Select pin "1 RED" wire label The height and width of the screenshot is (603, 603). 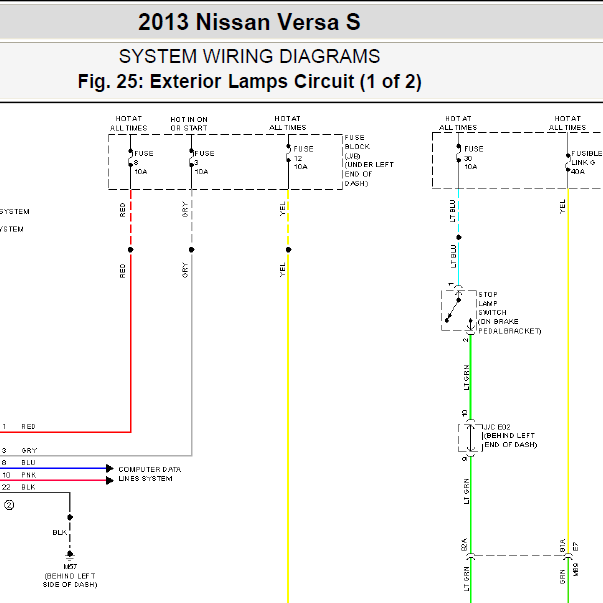click(18, 426)
